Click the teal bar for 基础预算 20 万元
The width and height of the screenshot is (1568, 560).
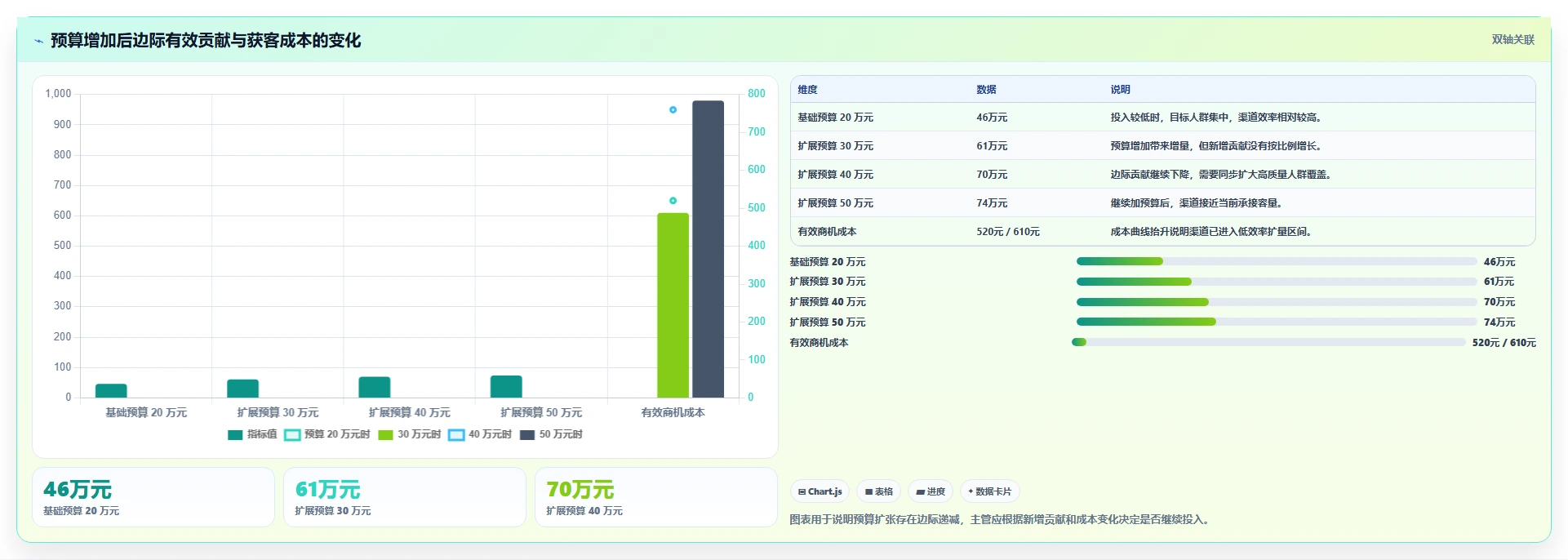coord(111,391)
